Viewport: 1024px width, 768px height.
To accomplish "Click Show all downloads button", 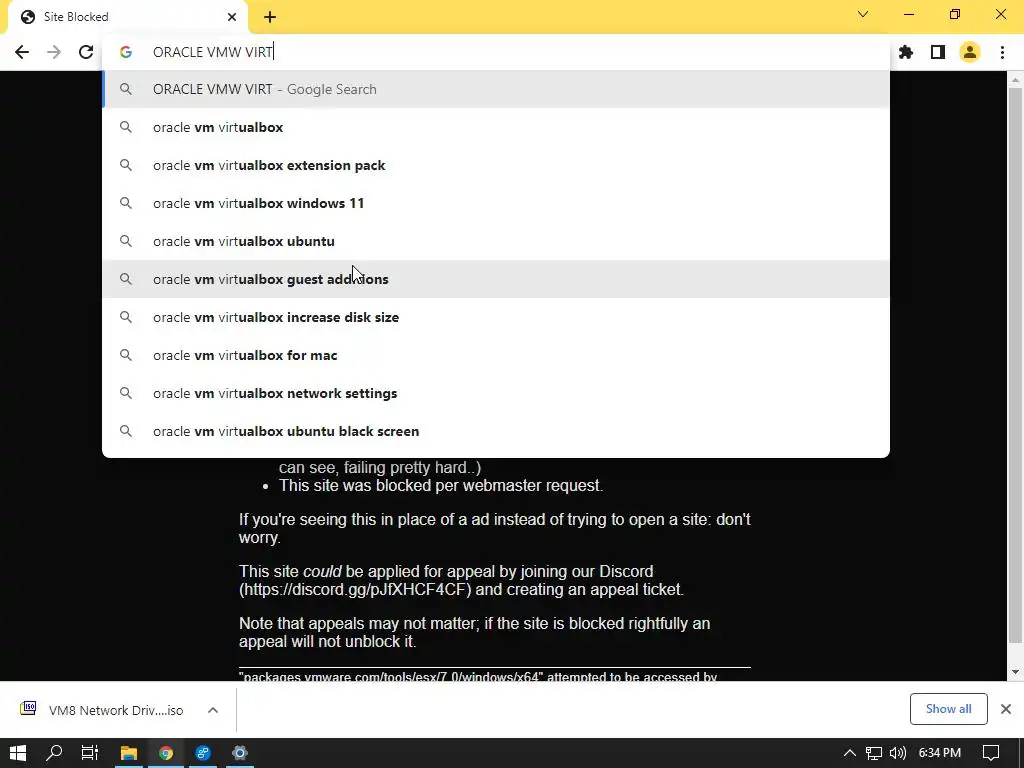I will coord(948,709).
